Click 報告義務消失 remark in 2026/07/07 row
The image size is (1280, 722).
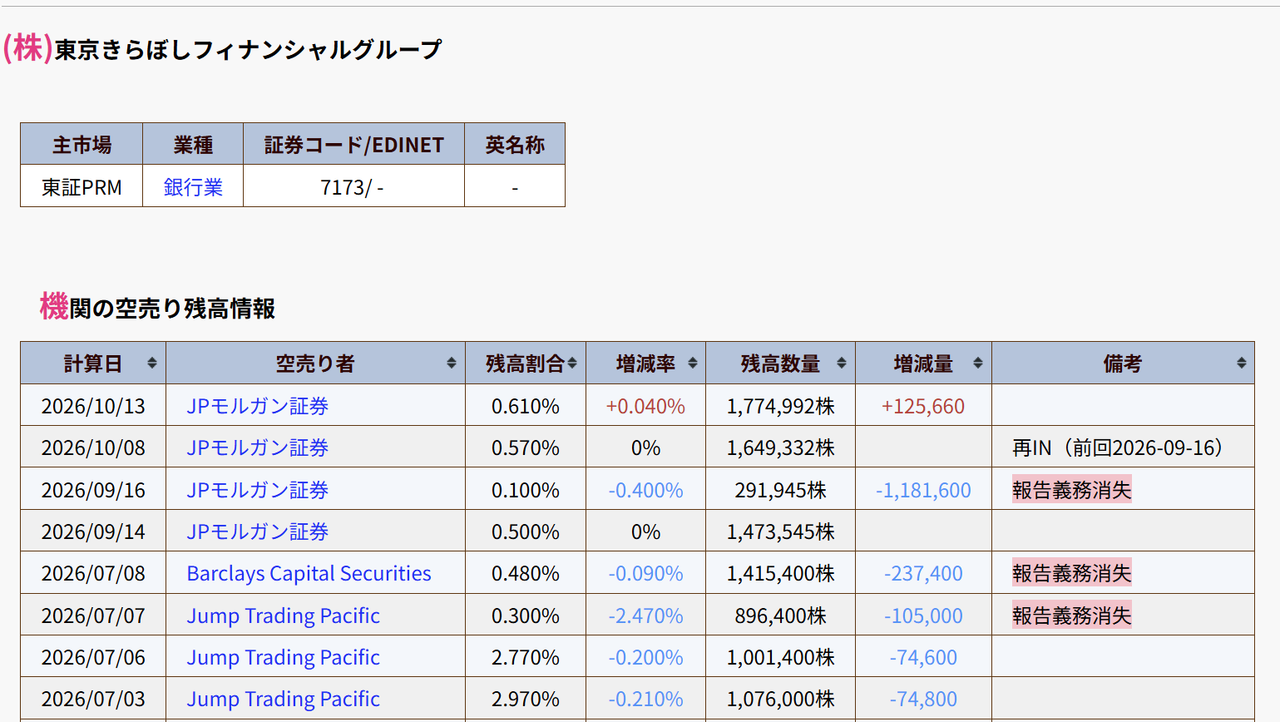click(1072, 616)
